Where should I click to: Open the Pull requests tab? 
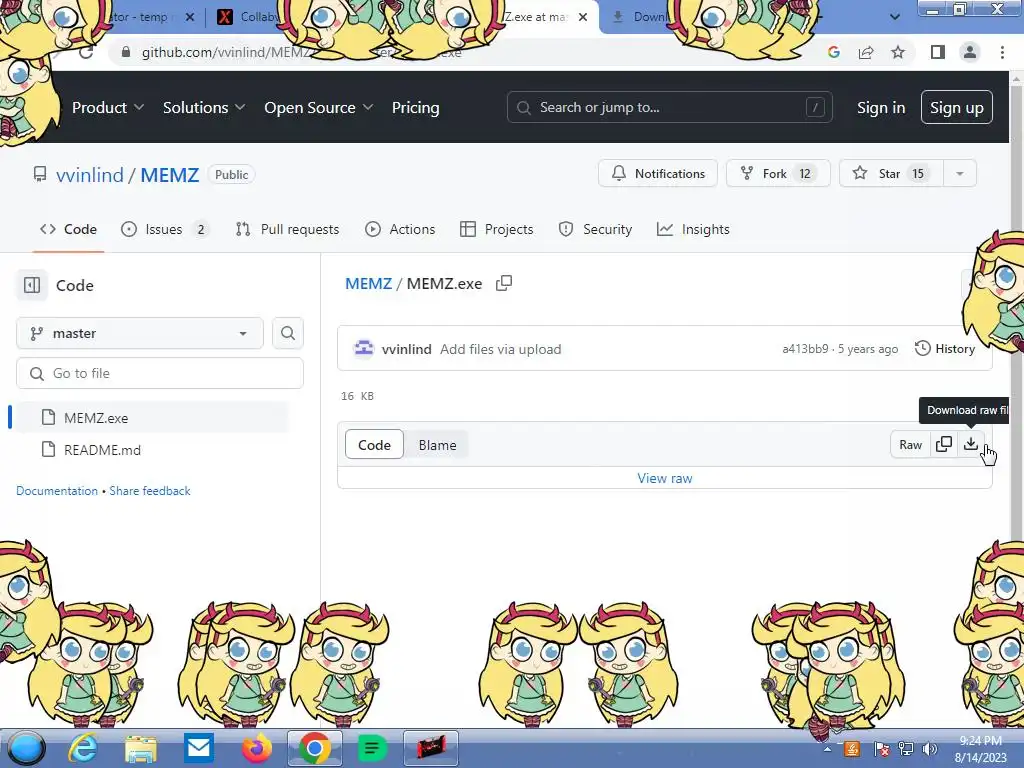click(287, 229)
